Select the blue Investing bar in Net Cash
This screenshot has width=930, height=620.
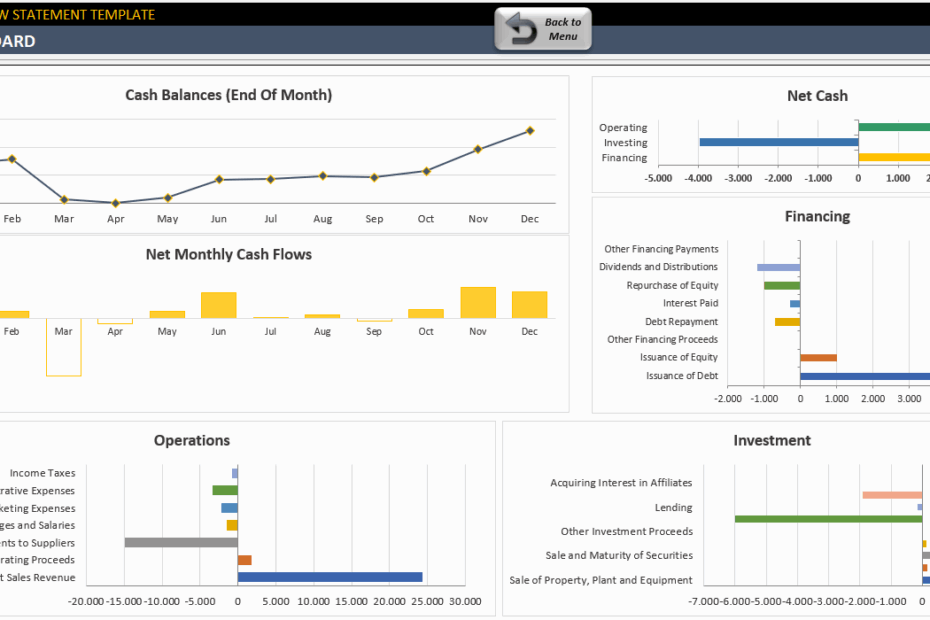tap(778, 142)
